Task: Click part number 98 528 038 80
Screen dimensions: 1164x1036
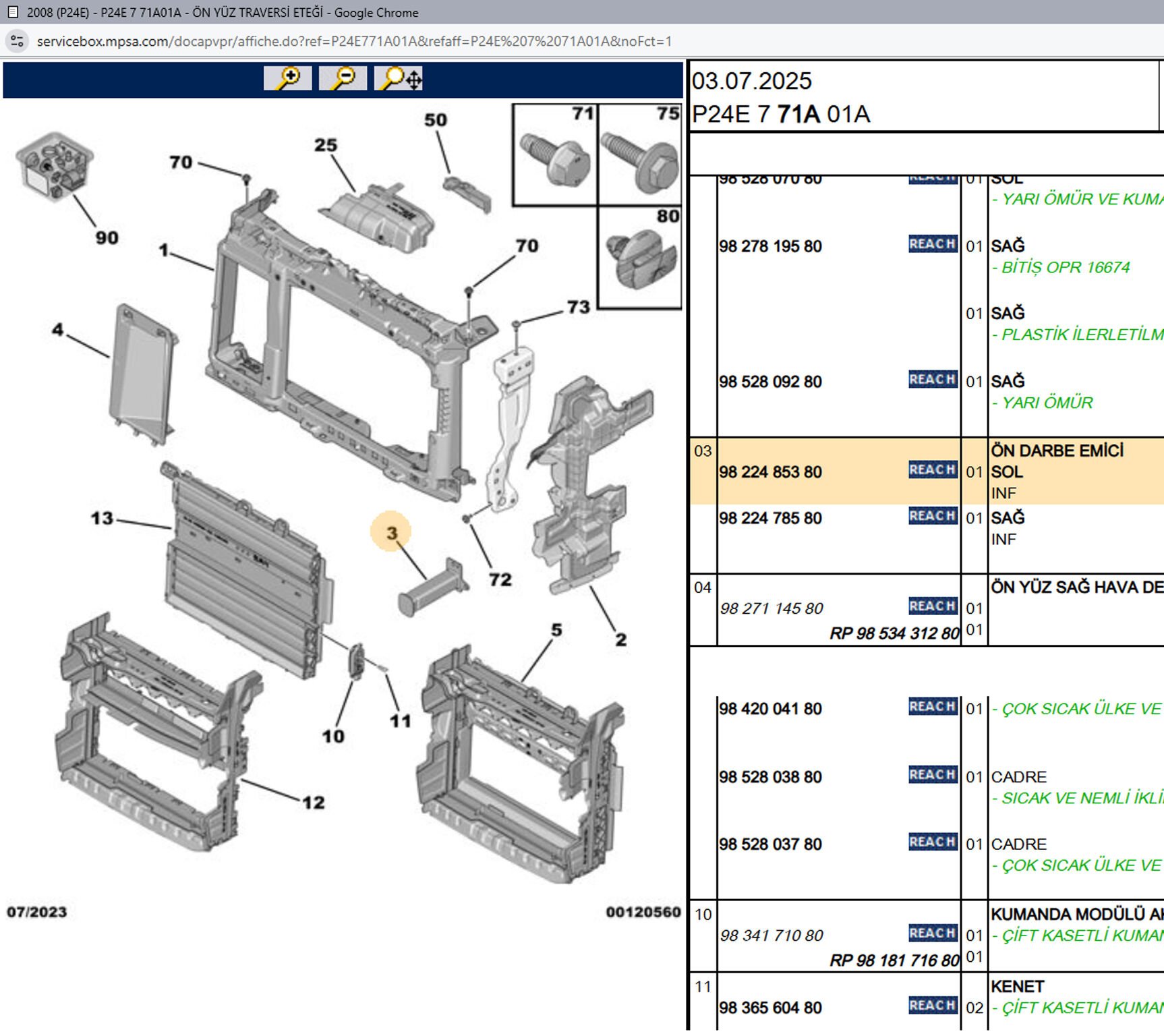Action: [770, 777]
